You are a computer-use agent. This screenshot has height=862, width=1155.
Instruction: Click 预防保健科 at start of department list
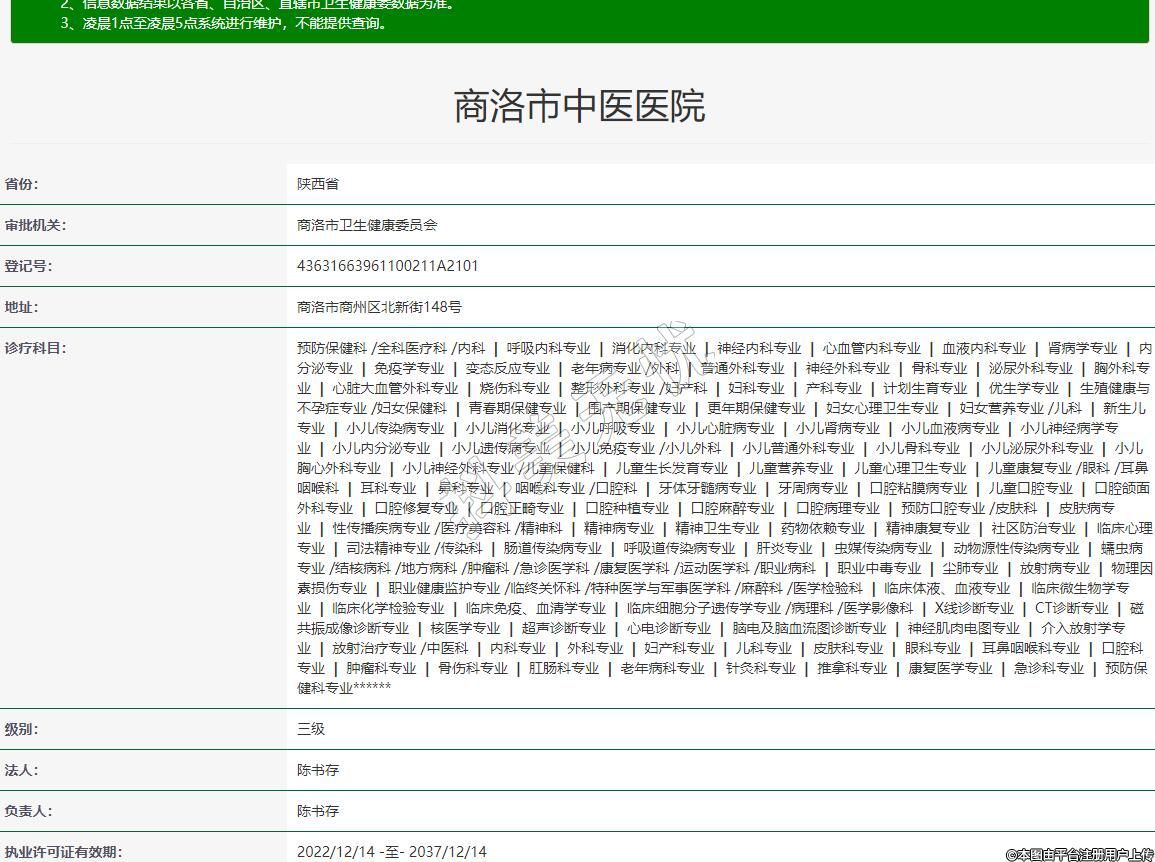click(332, 348)
